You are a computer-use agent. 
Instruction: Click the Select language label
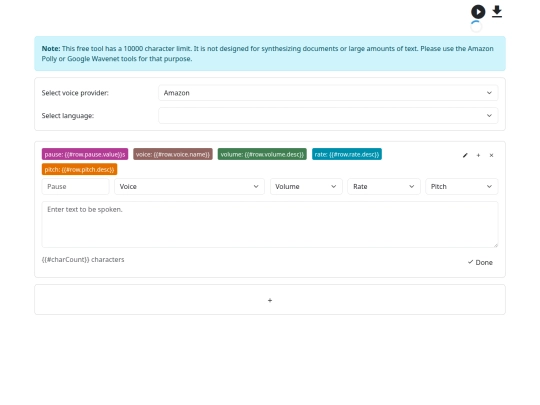click(68, 116)
